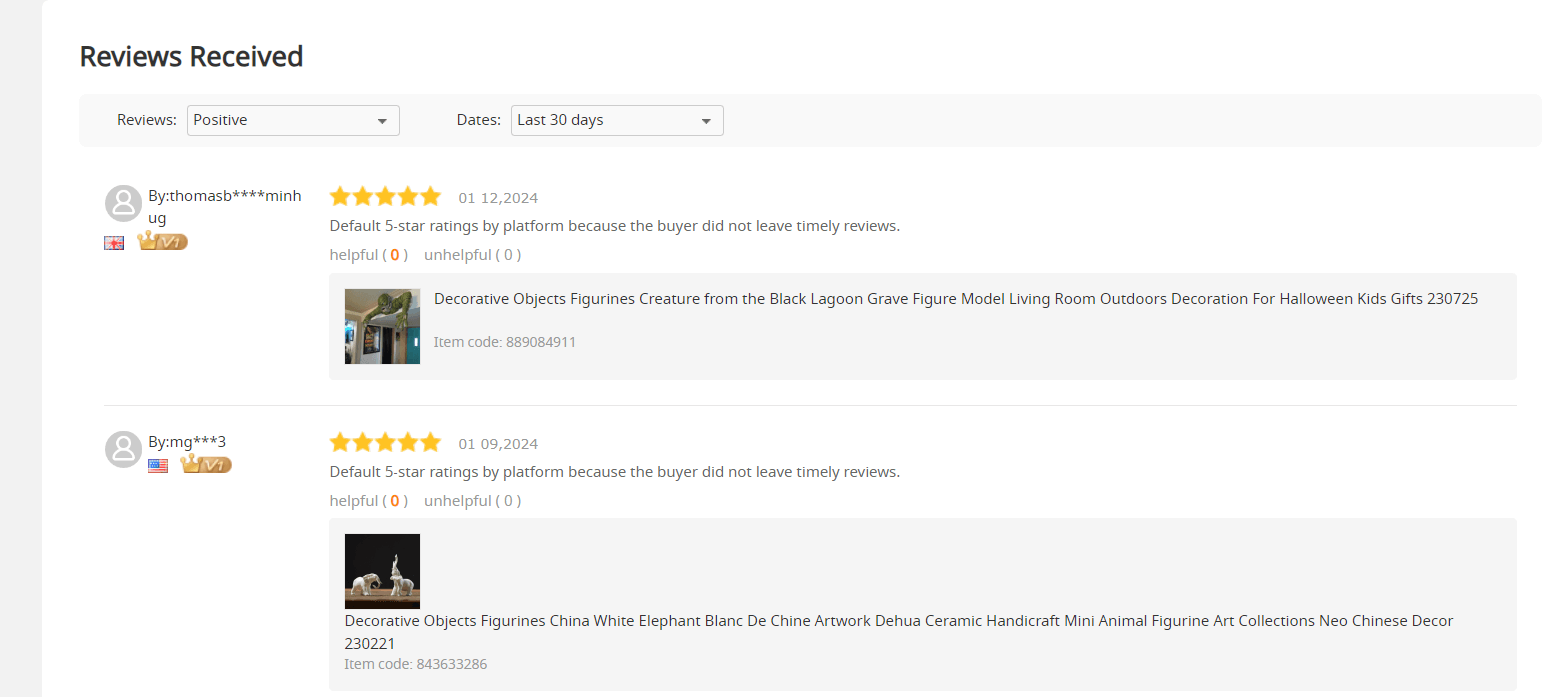Click the item code 889084911 text
Screen dimensions: 1556x697
pyautogui.click(x=504, y=341)
